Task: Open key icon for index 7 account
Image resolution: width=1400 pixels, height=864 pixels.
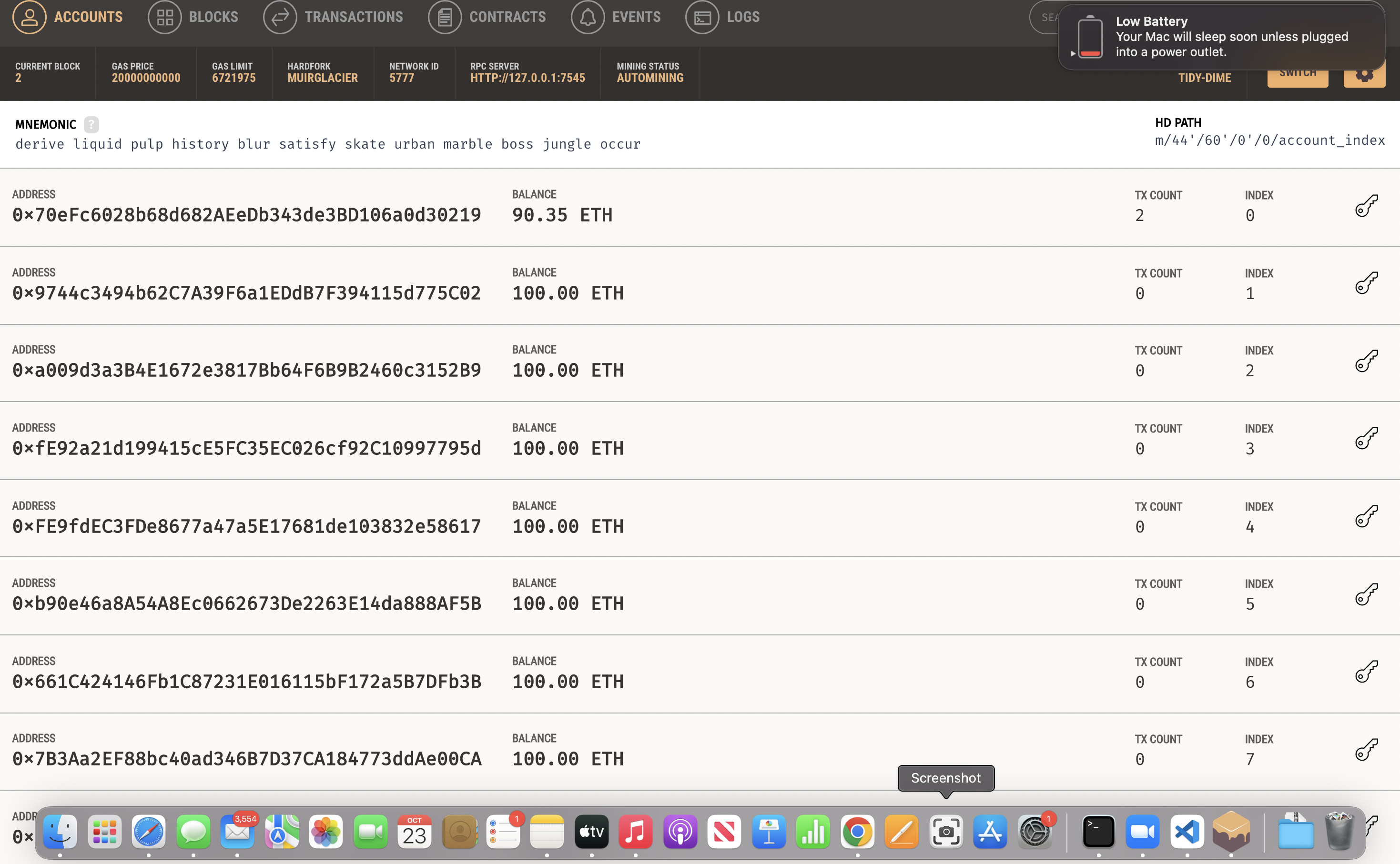Action: (x=1366, y=750)
